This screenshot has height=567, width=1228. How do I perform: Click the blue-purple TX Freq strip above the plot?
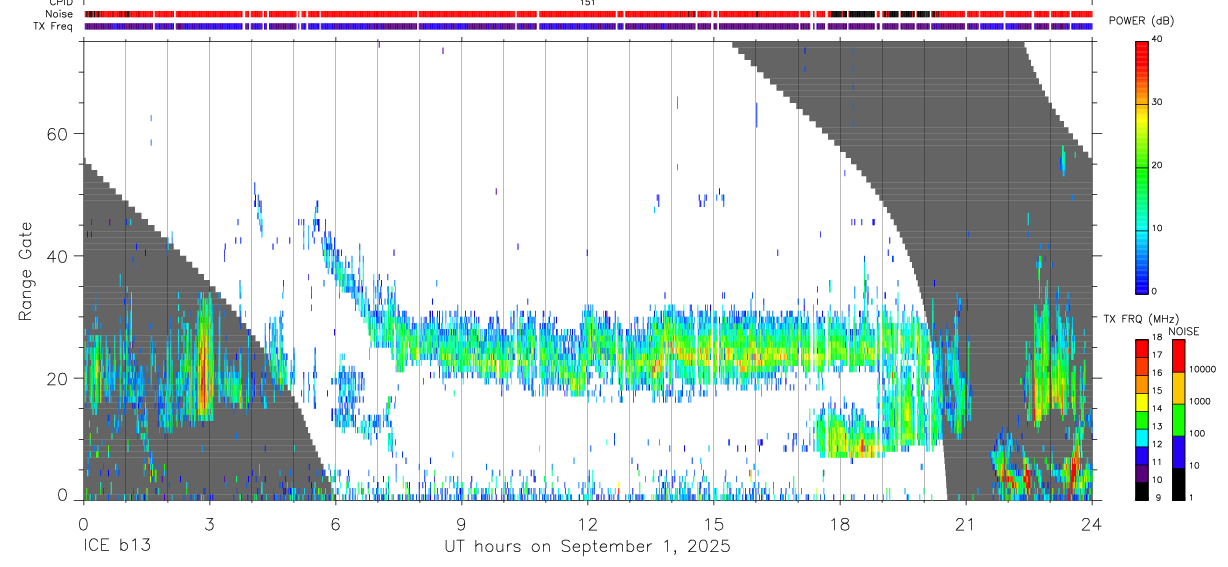point(589,26)
